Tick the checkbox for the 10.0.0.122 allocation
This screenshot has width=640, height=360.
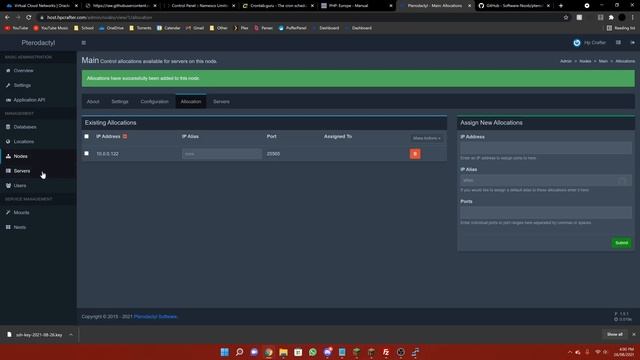coord(87,153)
